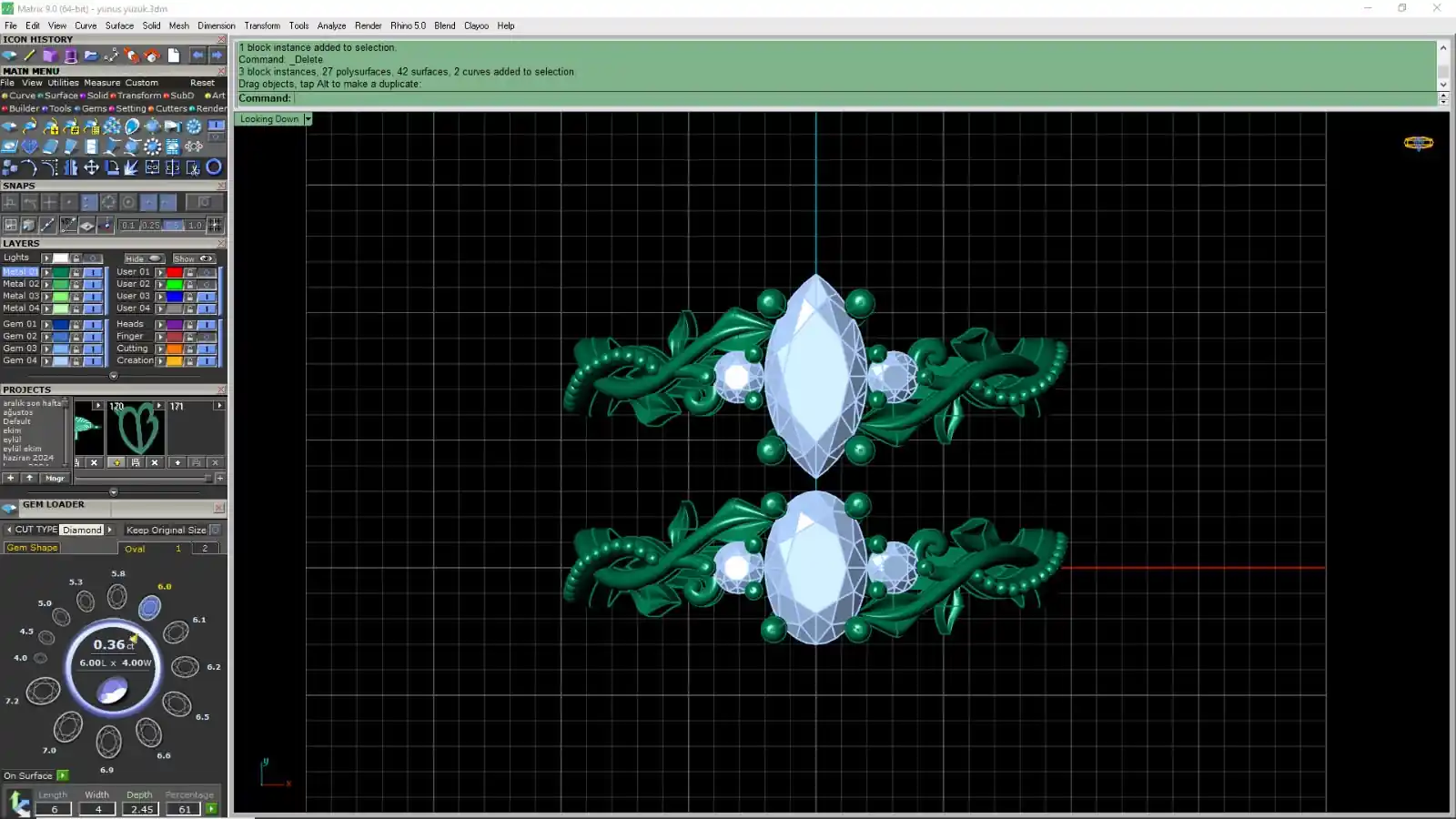This screenshot has width=1456, height=819.
Task: Switch to the Gem Shape tab
Action: click(x=33, y=548)
